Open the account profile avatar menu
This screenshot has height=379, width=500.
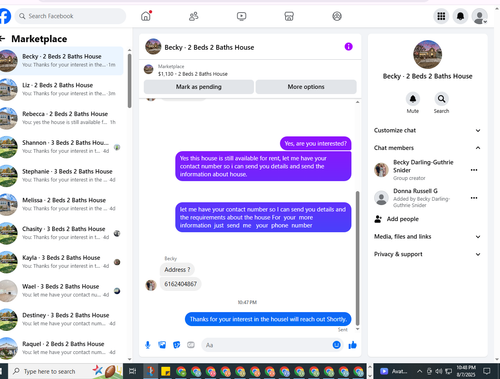(480, 16)
